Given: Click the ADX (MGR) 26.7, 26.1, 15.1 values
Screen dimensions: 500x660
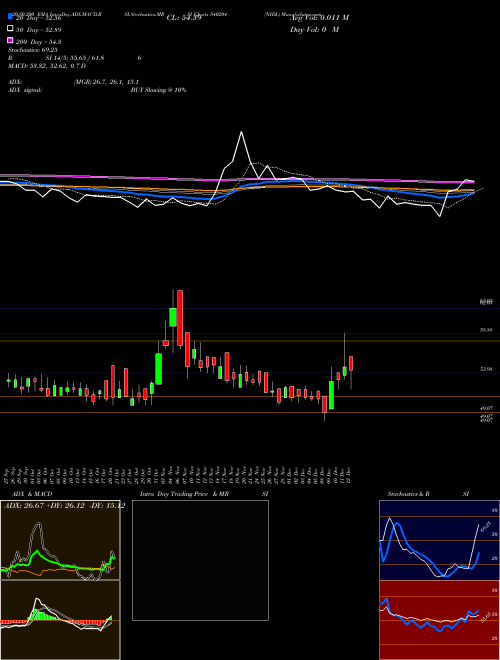Looking at the screenshot, I should coord(106,82).
